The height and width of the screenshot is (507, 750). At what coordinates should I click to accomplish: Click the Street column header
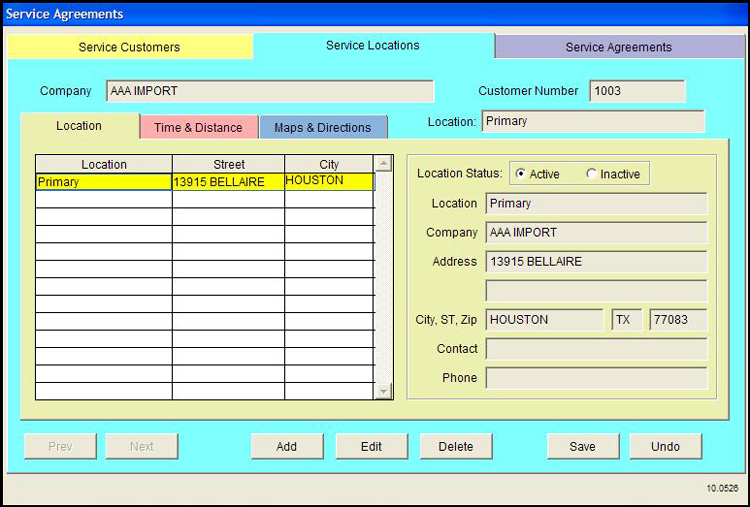click(x=228, y=164)
